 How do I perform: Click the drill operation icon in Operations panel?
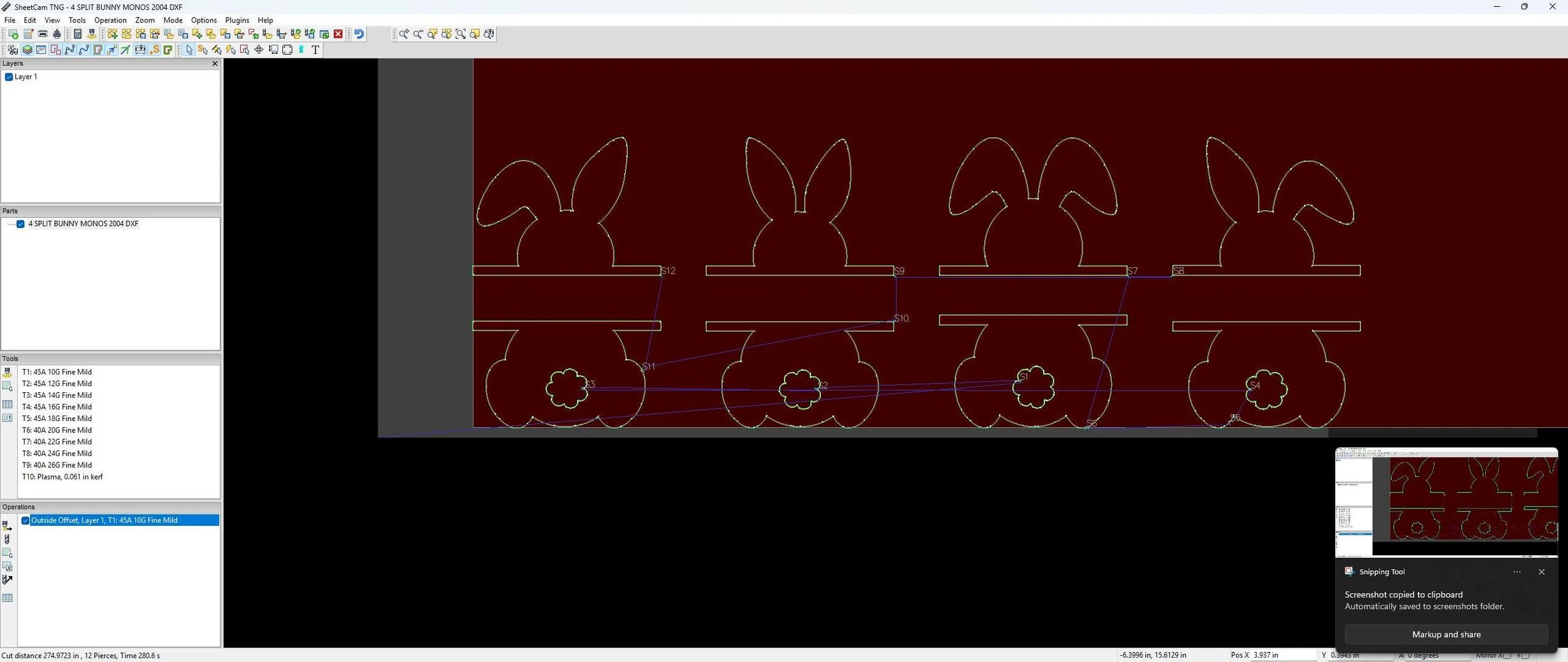coord(8,539)
